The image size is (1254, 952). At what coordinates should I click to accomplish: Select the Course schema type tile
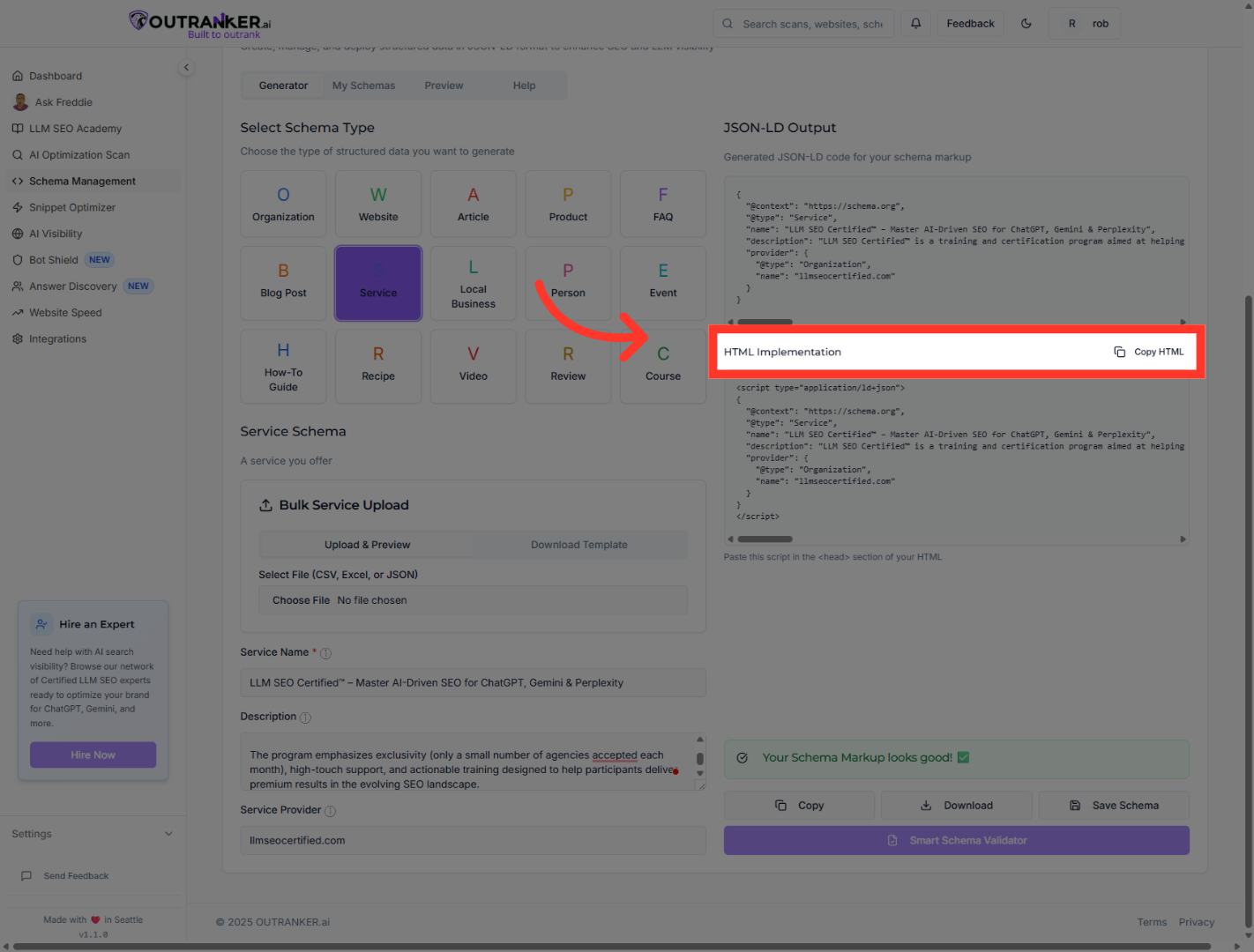tap(662, 365)
